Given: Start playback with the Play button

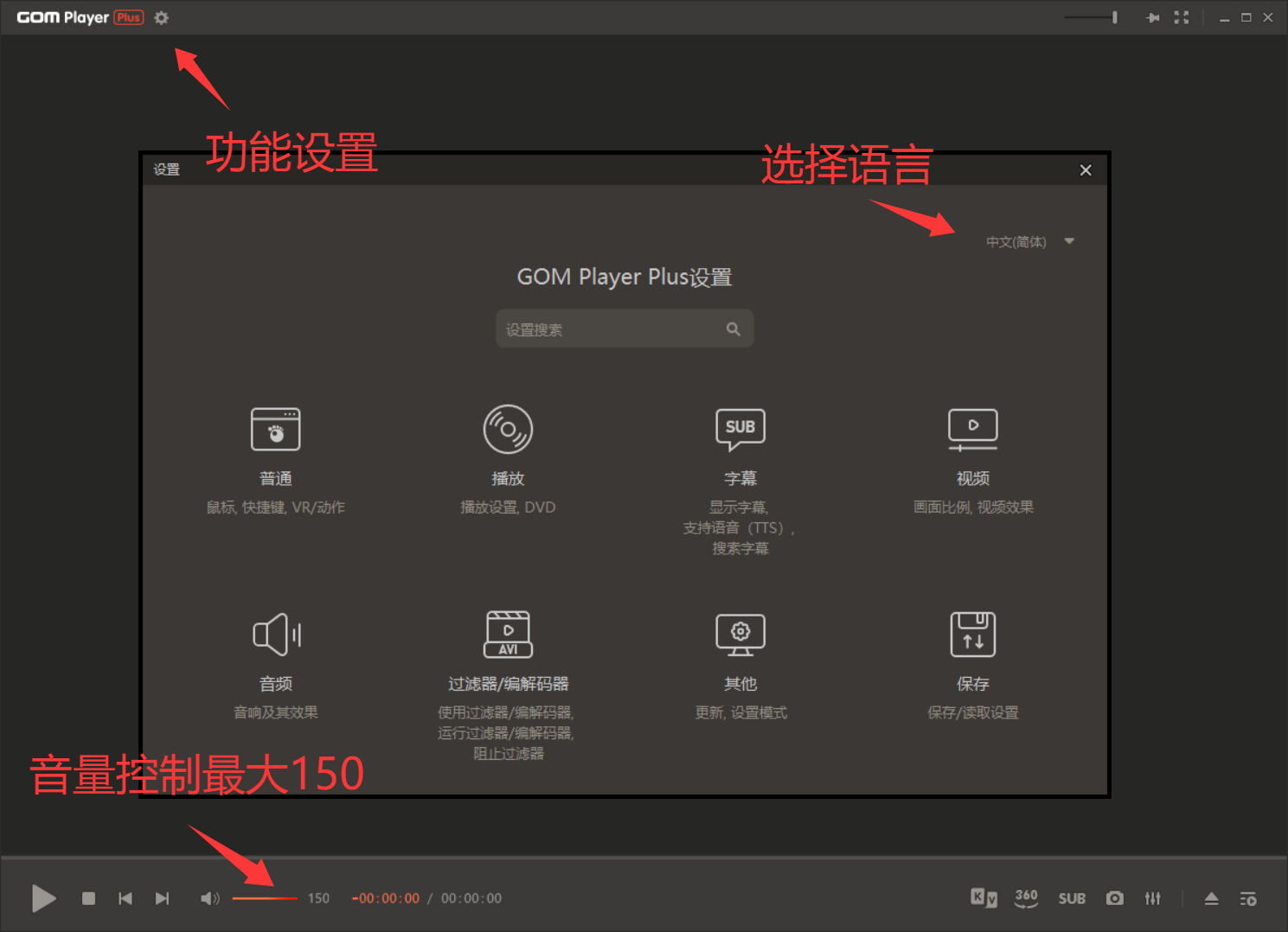Looking at the screenshot, I should (43, 898).
